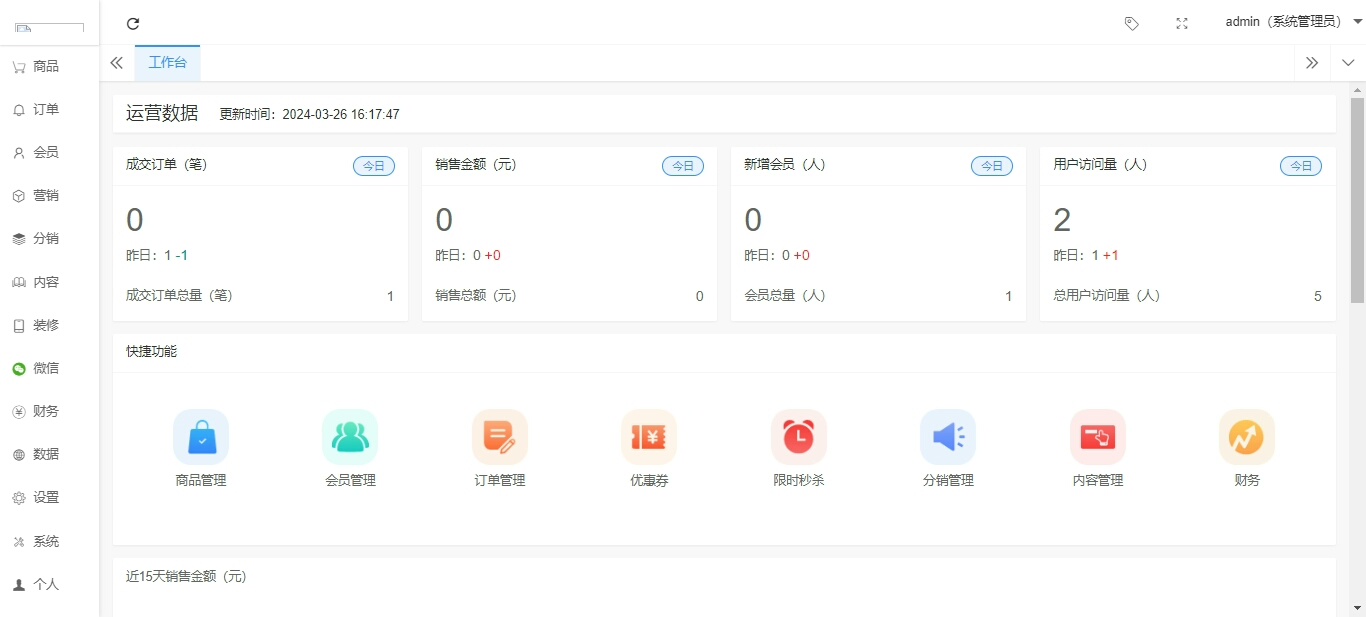
Task: Click the 订单管理 note icon
Action: pyautogui.click(x=500, y=437)
